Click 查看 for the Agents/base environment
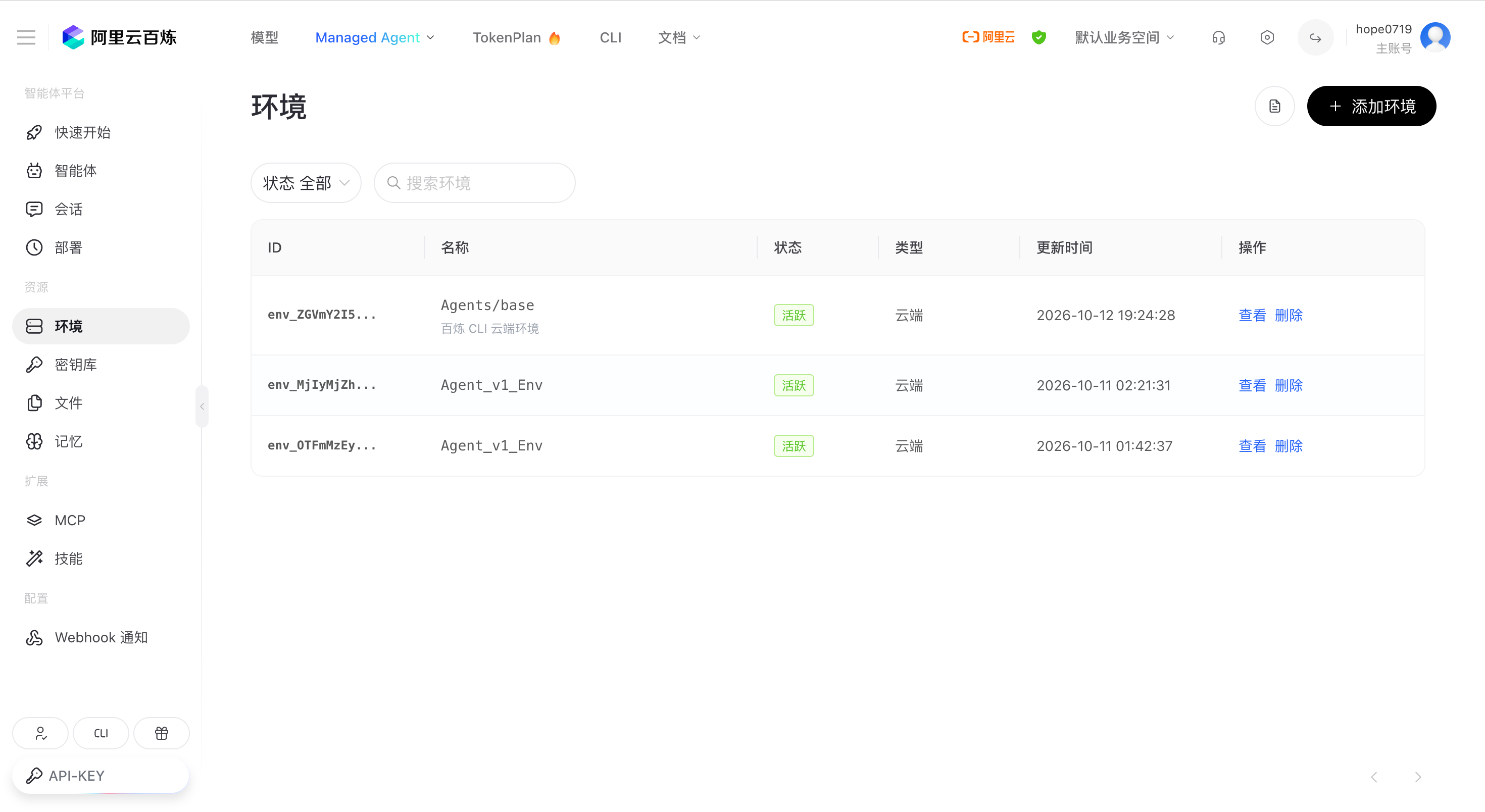This screenshot has height=812, width=1485. [x=1252, y=315]
